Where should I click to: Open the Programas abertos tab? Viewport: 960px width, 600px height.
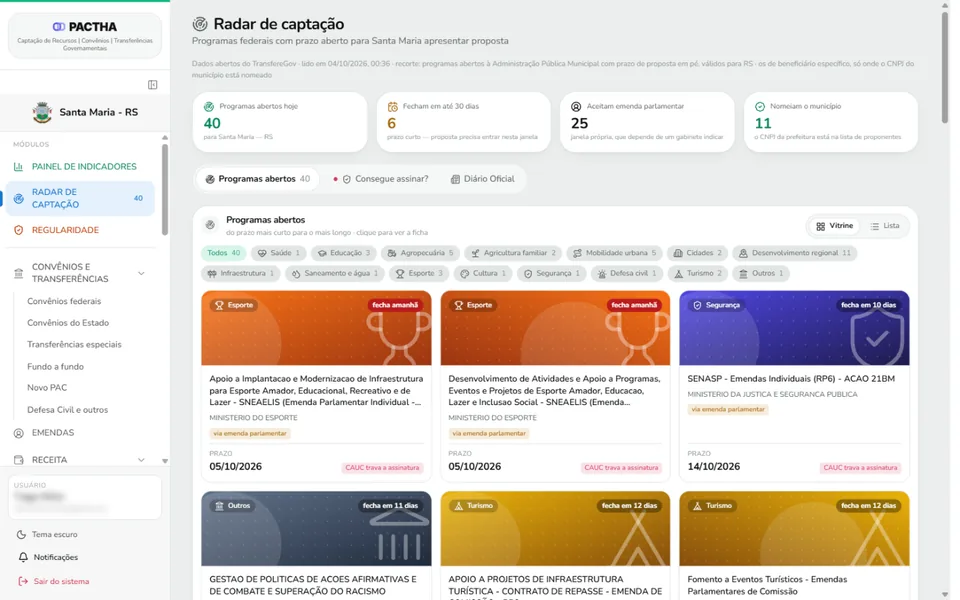tap(258, 179)
